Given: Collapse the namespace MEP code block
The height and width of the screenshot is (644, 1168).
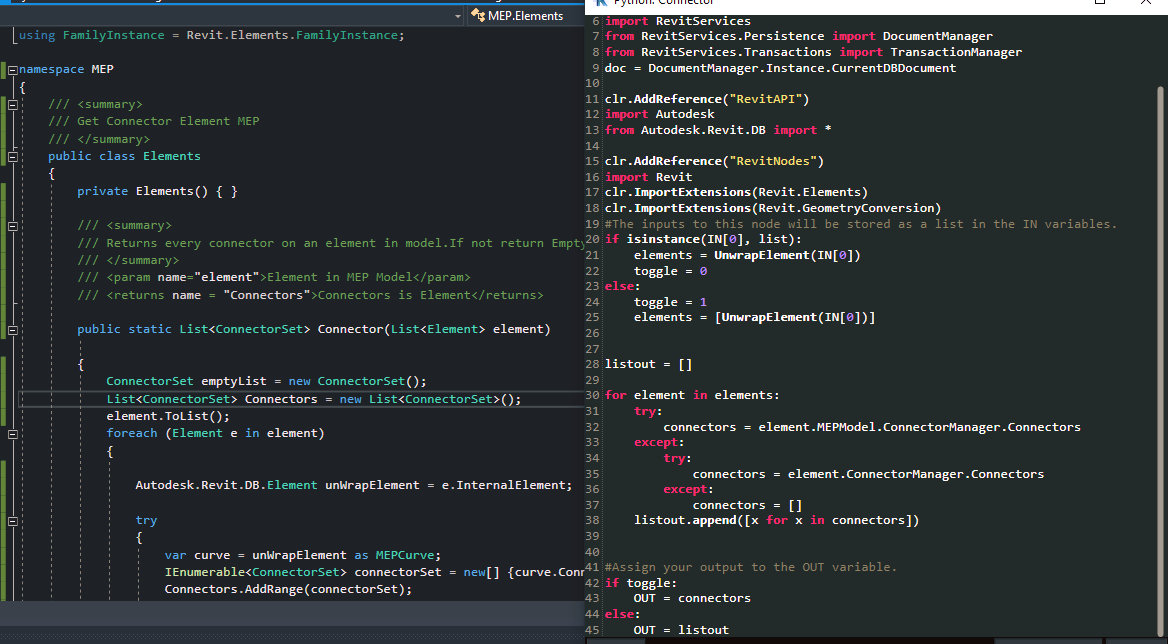Looking at the screenshot, I should click(13, 69).
